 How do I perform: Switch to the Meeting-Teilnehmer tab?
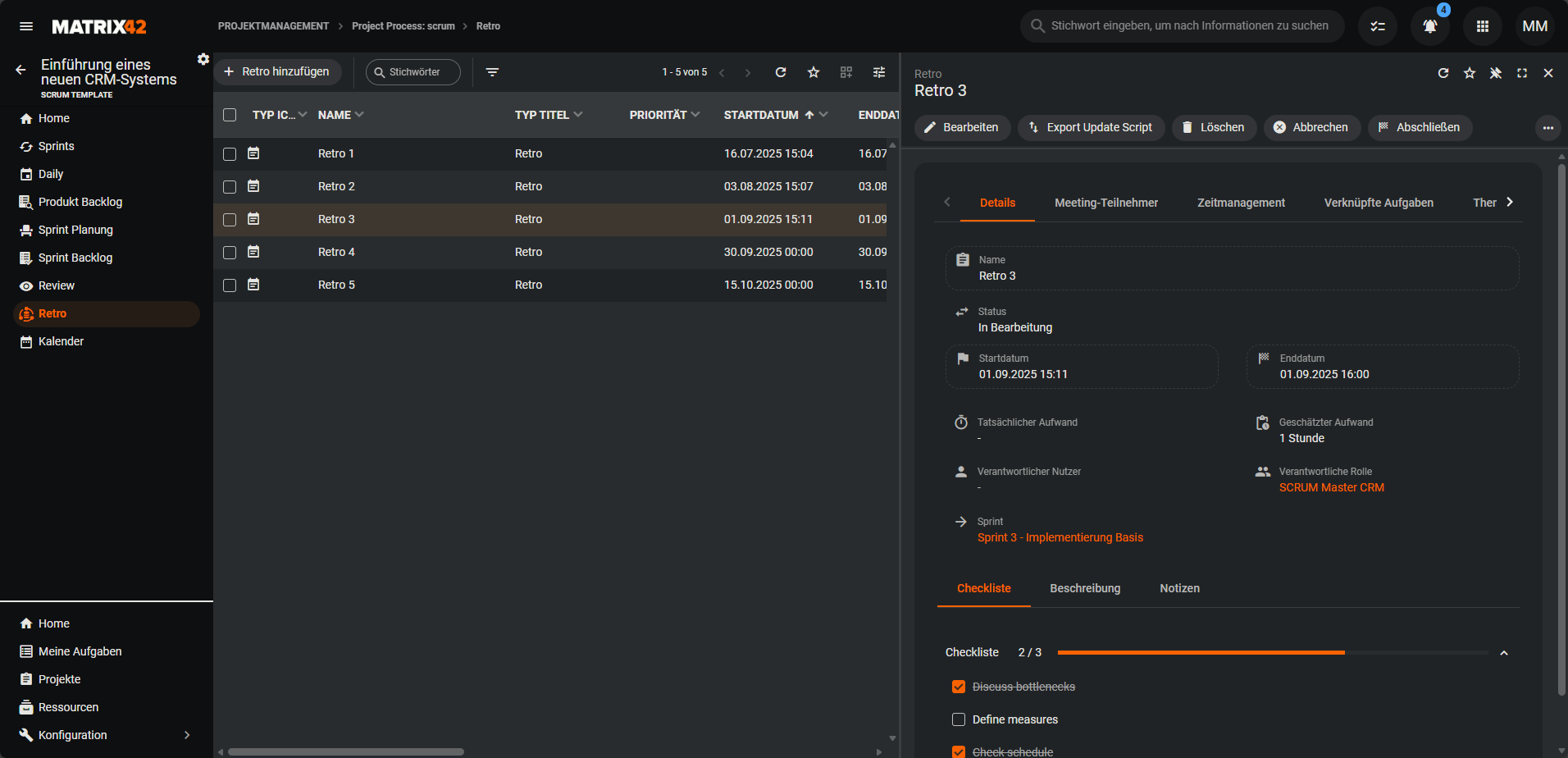(1106, 203)
